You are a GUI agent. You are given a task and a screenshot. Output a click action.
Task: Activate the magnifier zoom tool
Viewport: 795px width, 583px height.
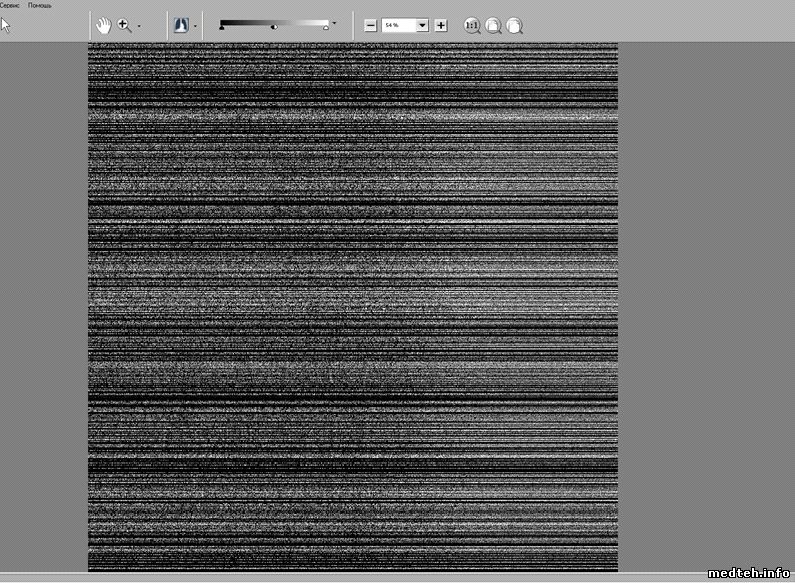pyautogui.click(x=125, y=25)
